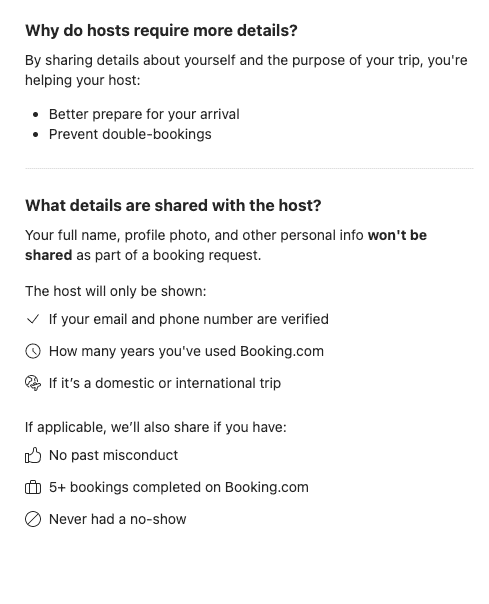
Task: Click the bullet before Better prepare
Action: point(36,115)
